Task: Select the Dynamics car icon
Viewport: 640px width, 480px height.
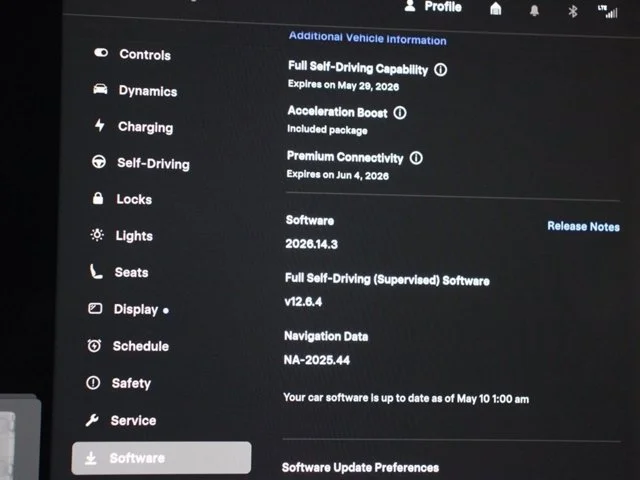Action: tap(100, 89)
